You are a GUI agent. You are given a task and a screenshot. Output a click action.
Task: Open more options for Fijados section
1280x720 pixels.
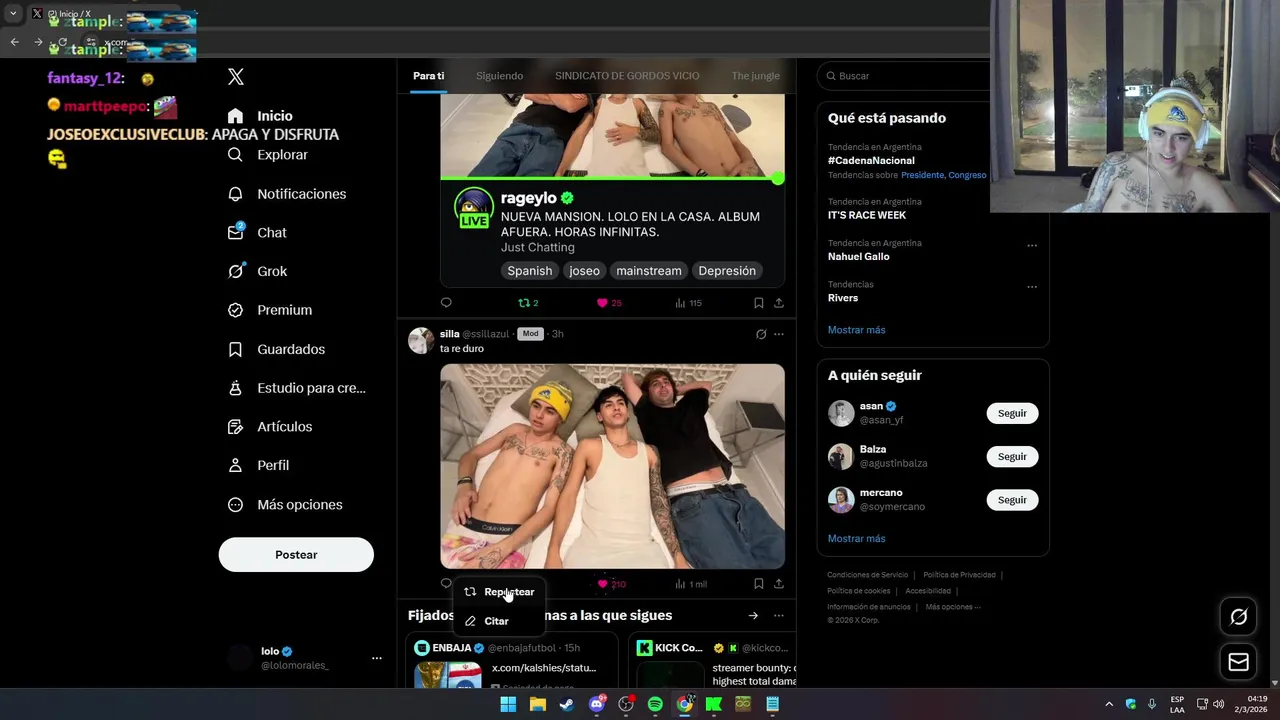779,616
